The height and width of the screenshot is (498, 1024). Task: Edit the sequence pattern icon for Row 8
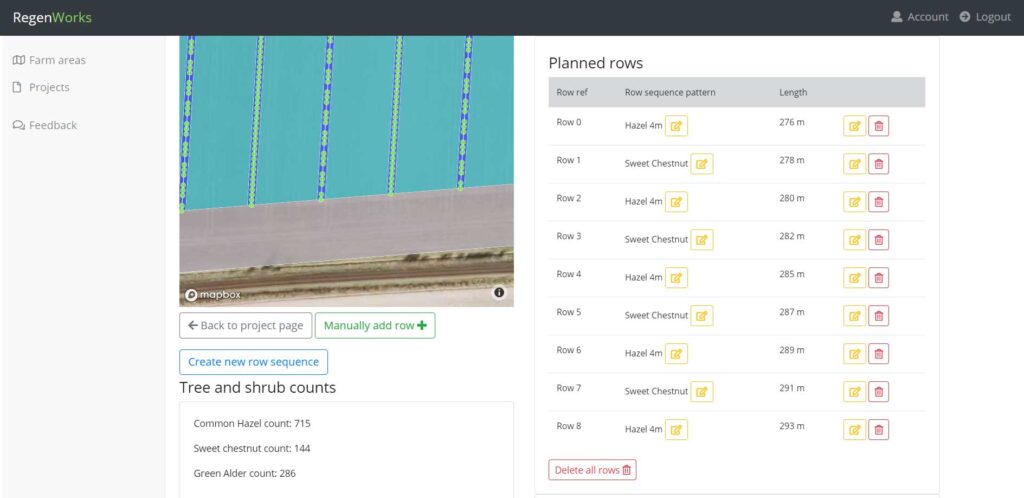(x=676, y=429)
